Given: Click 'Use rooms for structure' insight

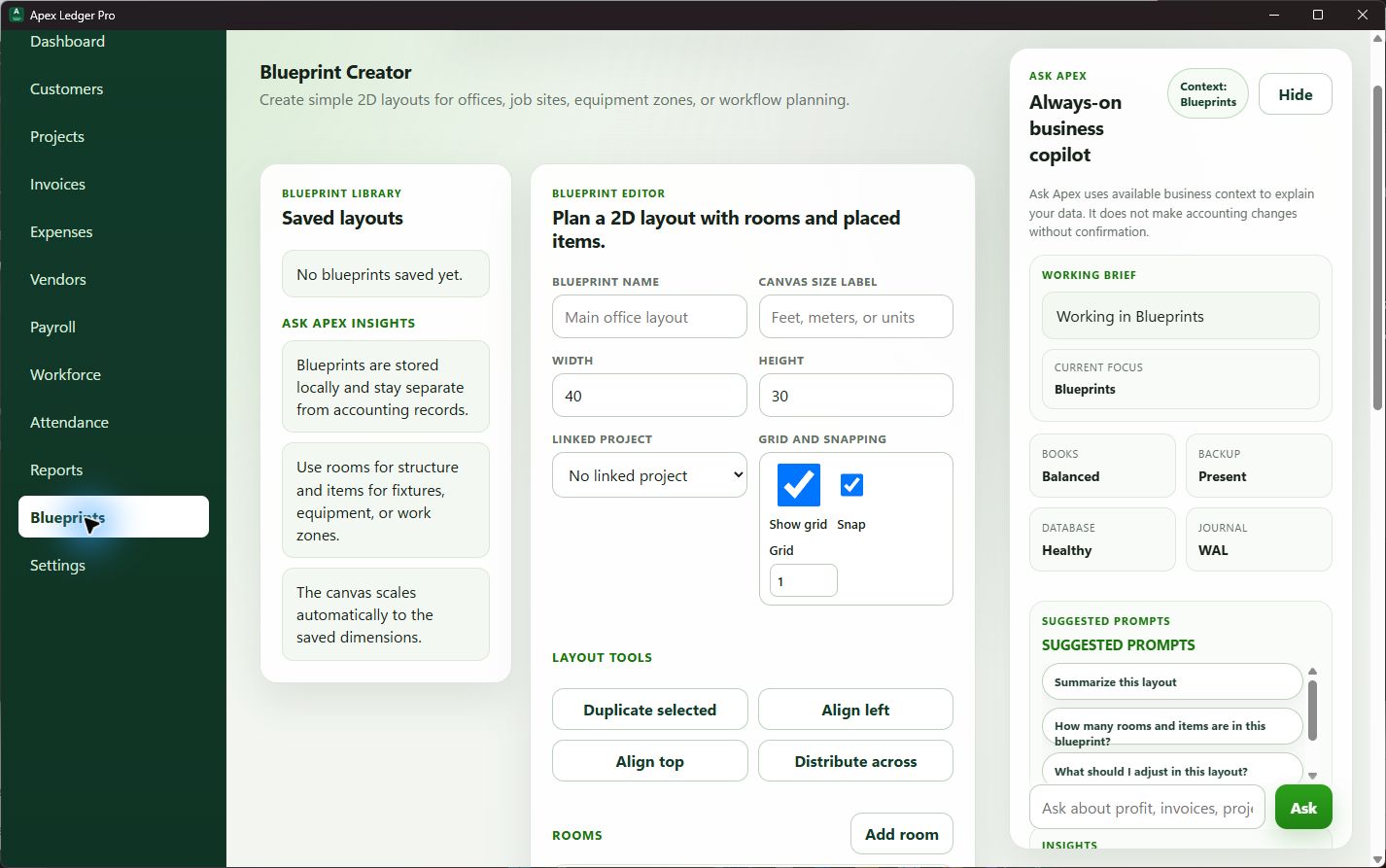Looking at the screenshot, I should 385,501.
